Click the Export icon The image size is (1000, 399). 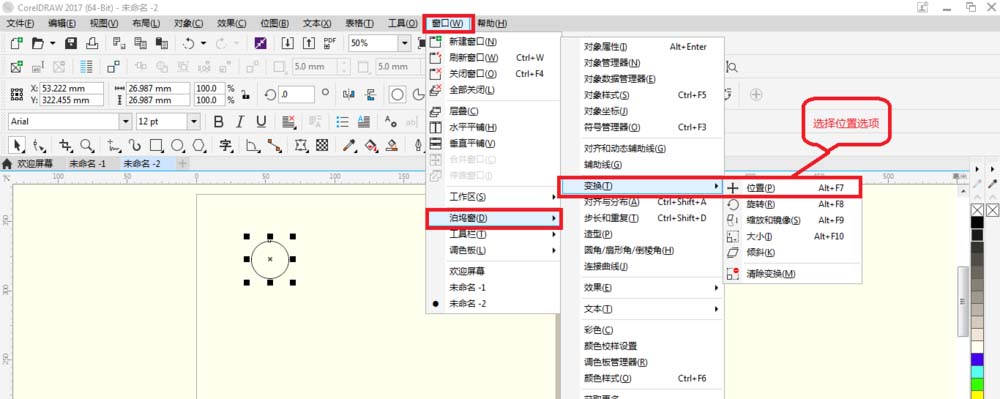(x=309, y=43)
